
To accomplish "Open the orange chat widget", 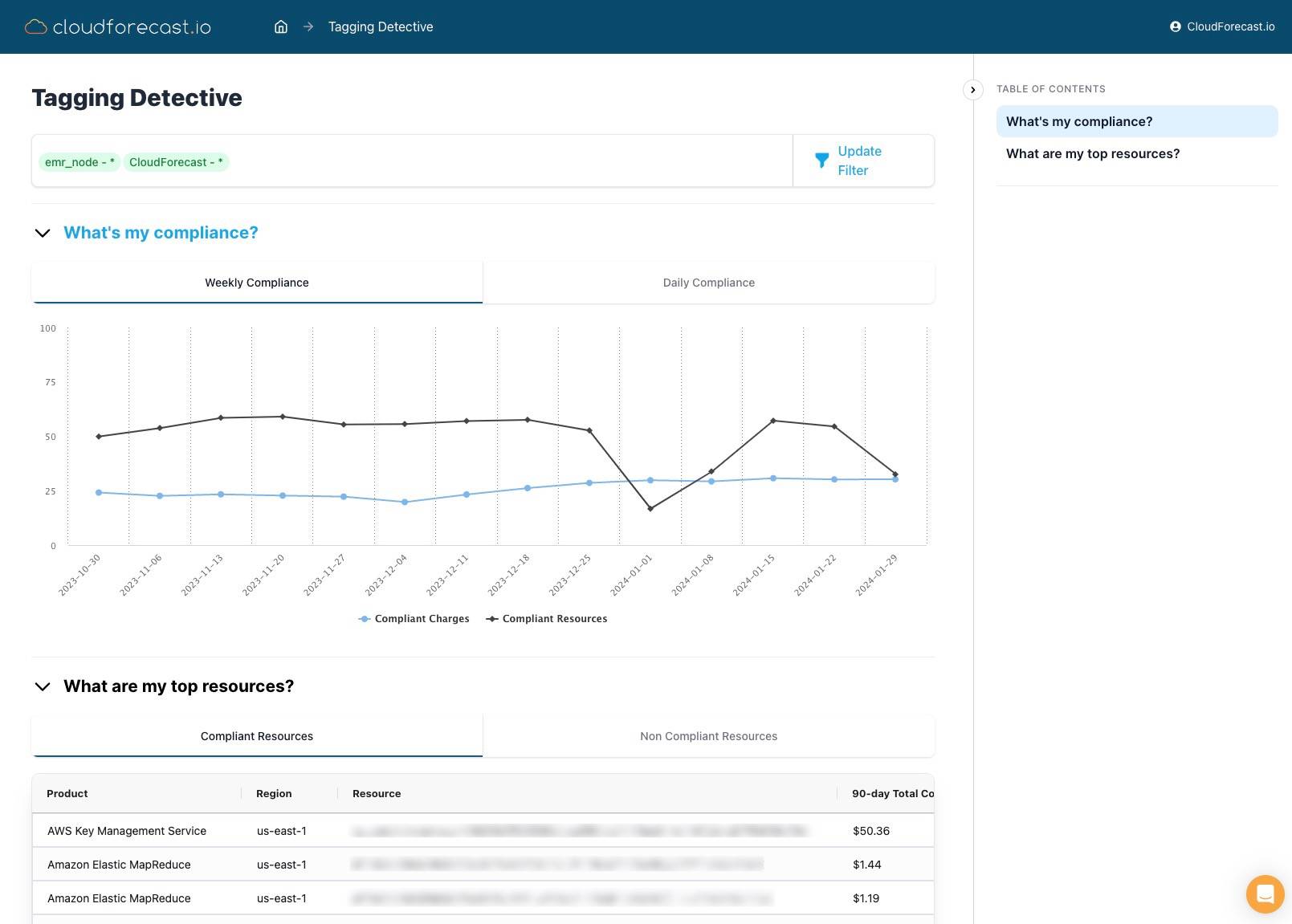I will (1265, 893).
